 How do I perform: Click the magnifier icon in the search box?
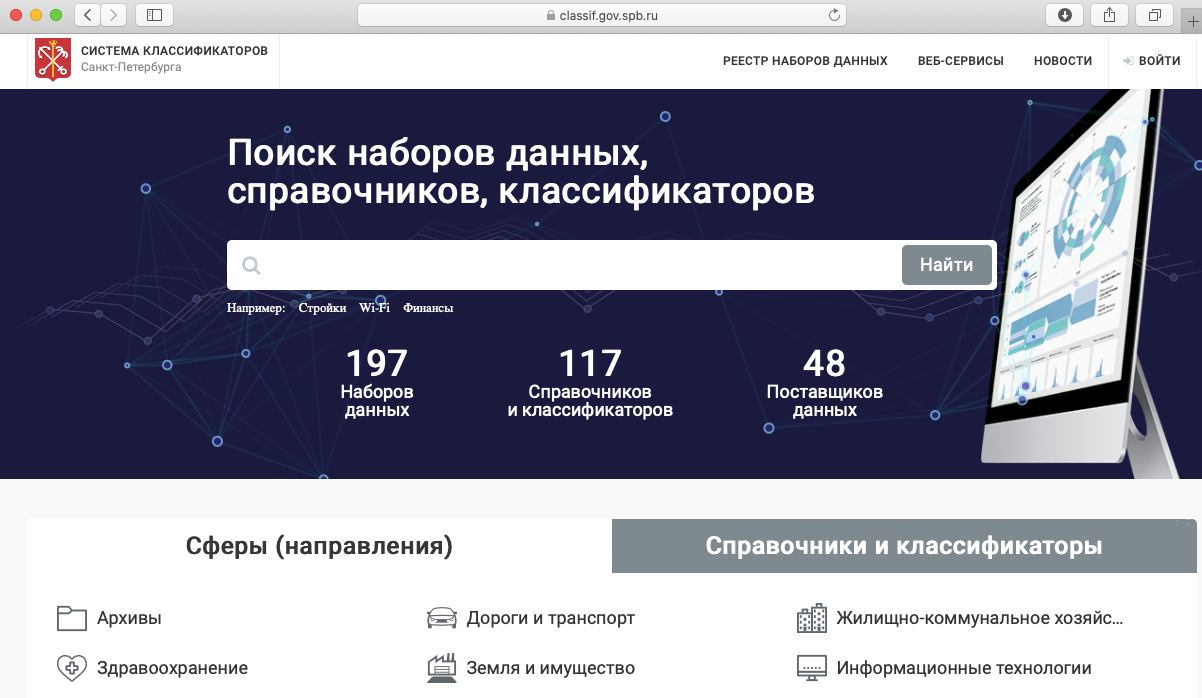point(251,266)
